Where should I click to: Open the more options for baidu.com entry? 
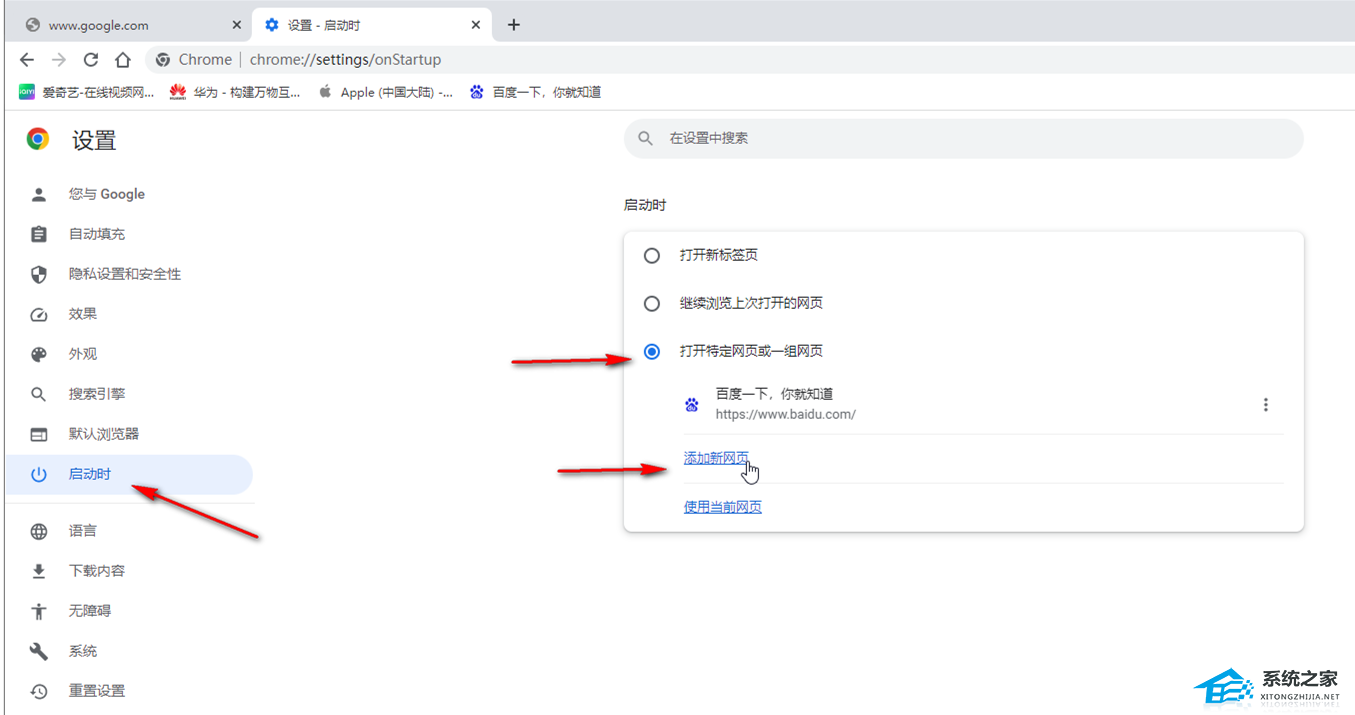point(1266,405)
